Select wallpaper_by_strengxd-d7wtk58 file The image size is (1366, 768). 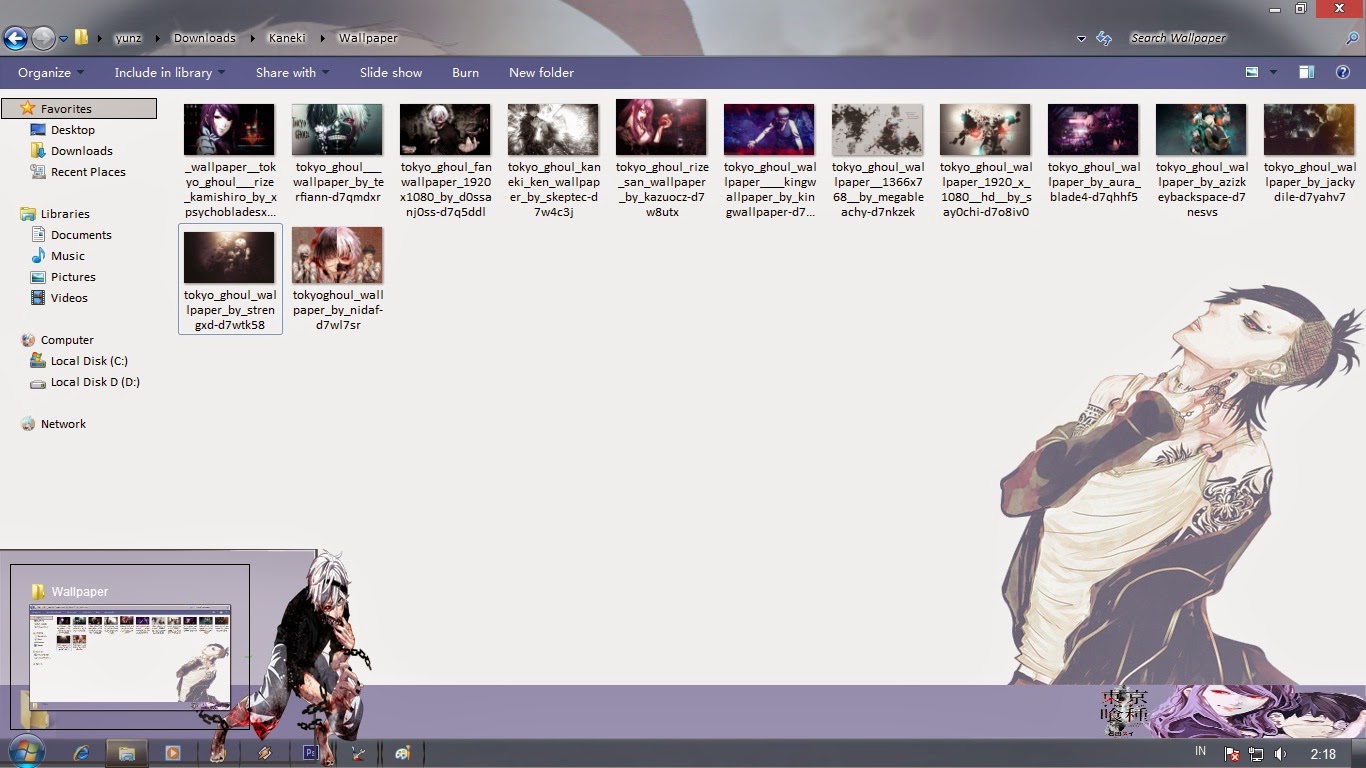click(230, 280)
